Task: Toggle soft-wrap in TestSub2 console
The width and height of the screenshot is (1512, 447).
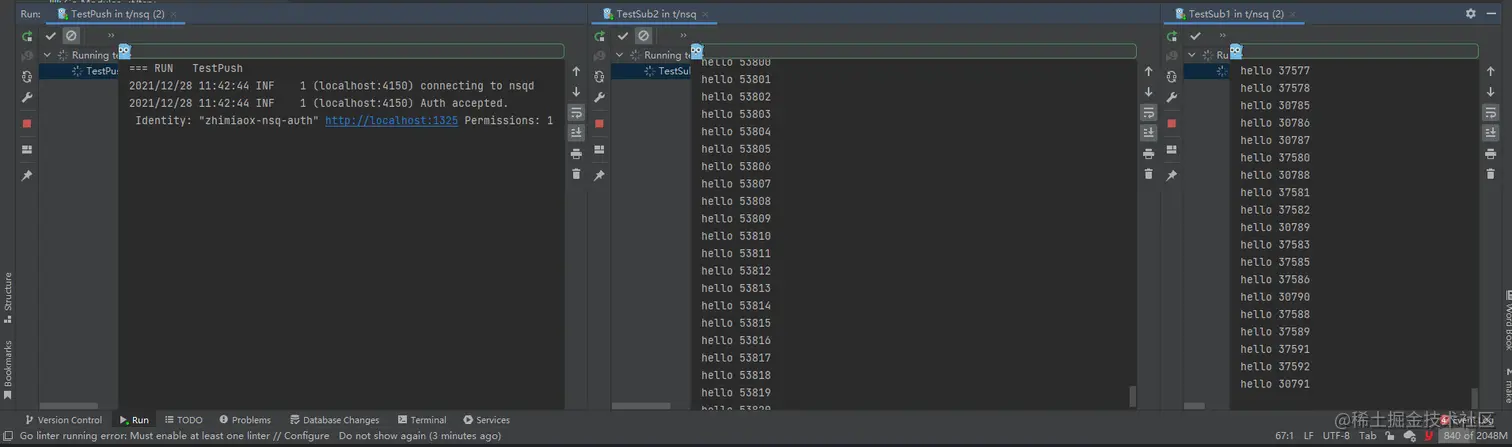Action: pyautogui.click(x=1148, y=112)
